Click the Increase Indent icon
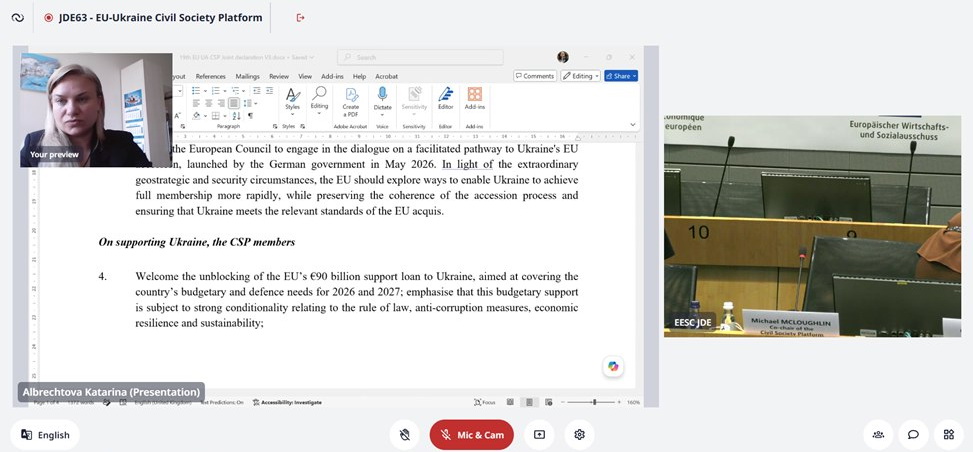Viewport: 973px width, 452px height. [269, 91]
